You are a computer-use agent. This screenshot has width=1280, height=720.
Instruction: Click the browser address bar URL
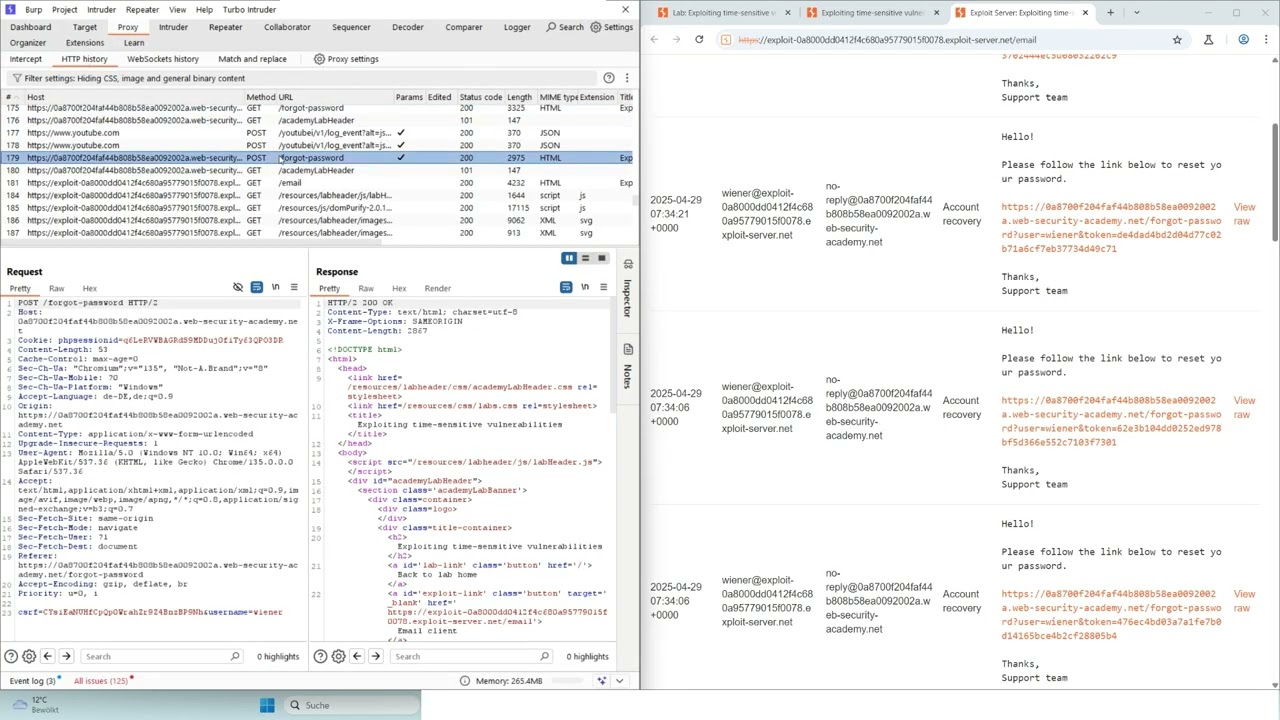(x=887, y=40)
